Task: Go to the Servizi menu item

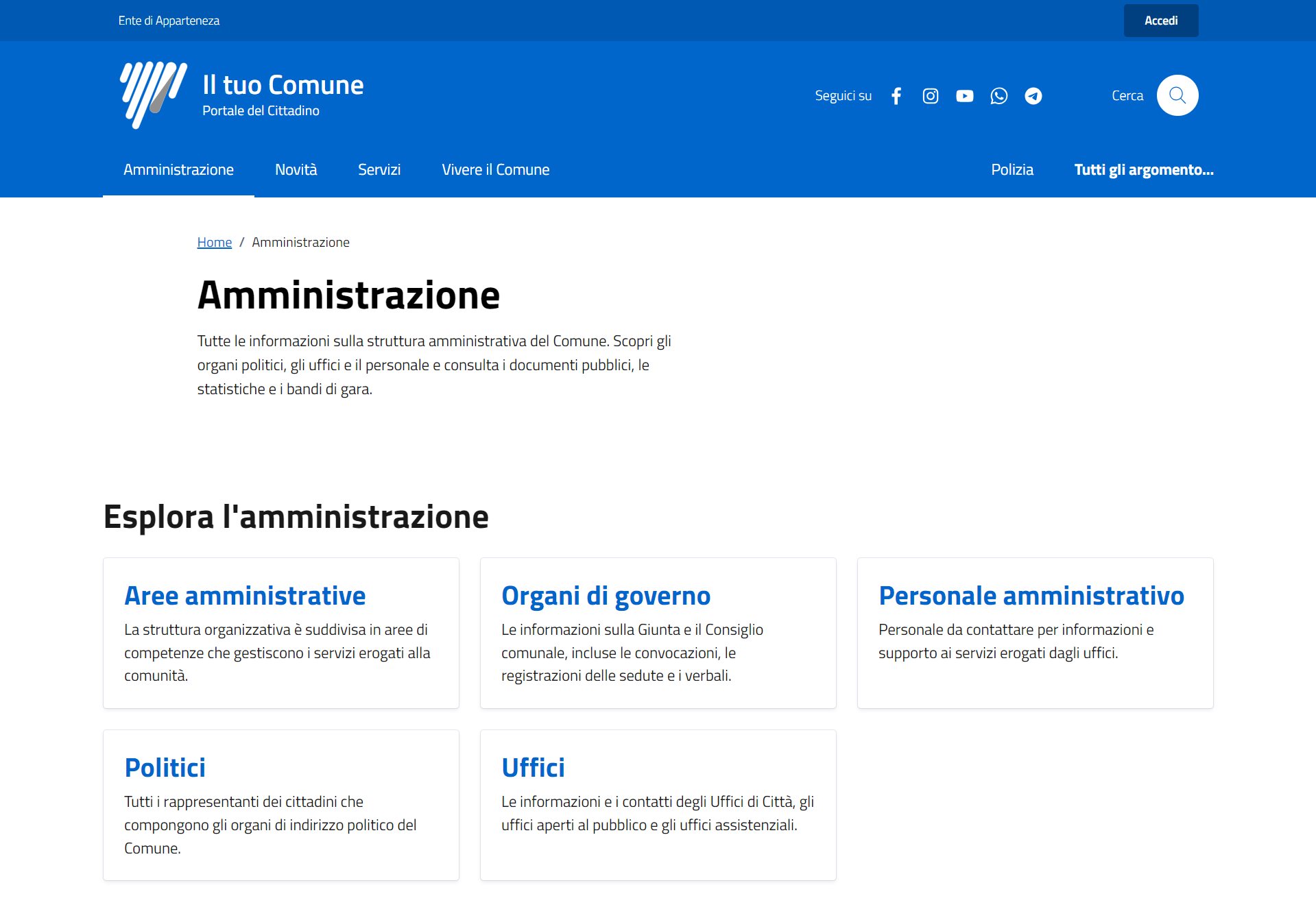Action: click(379, 170)
